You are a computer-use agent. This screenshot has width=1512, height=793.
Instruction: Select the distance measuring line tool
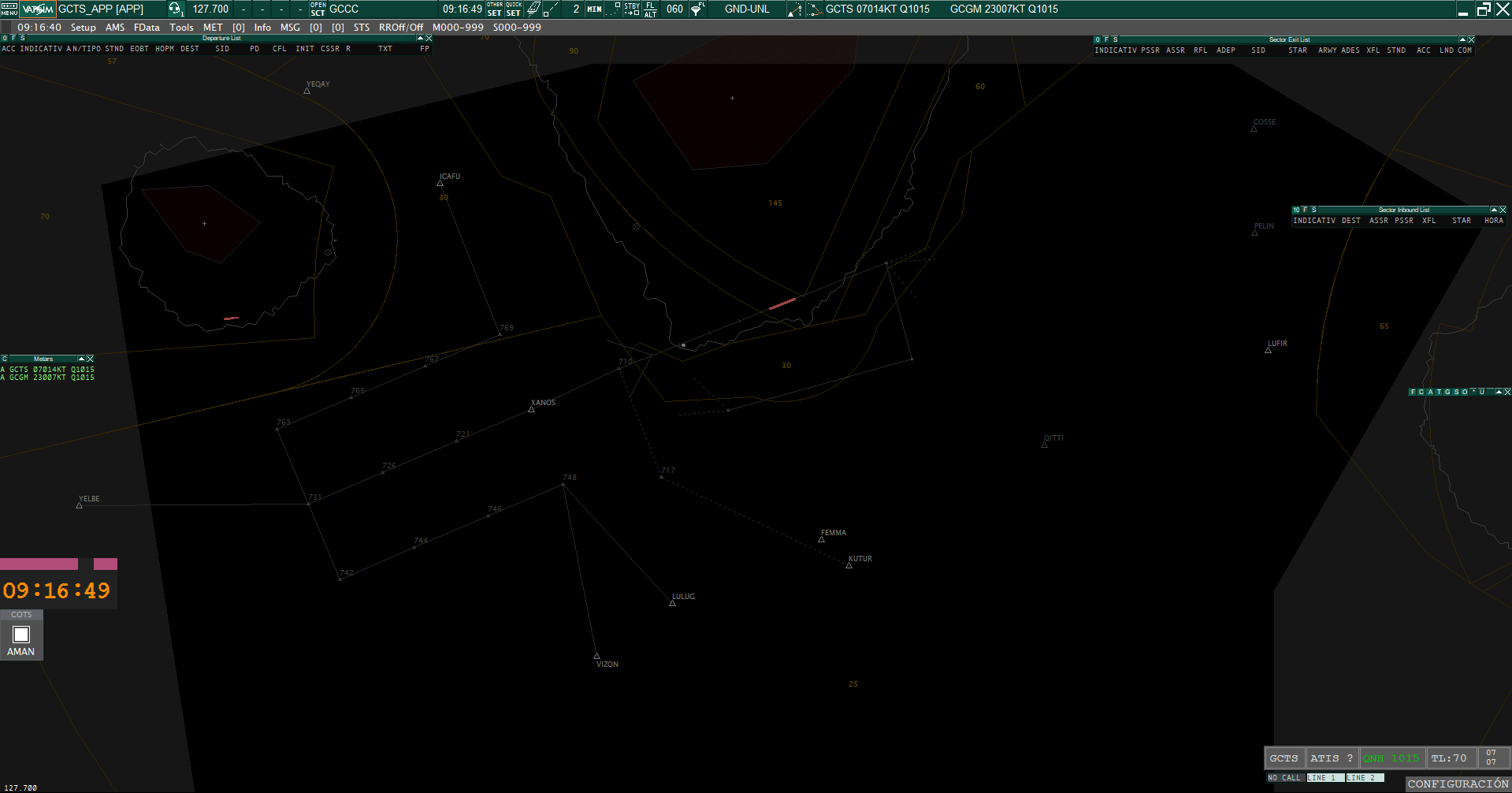tap(552, 9)
